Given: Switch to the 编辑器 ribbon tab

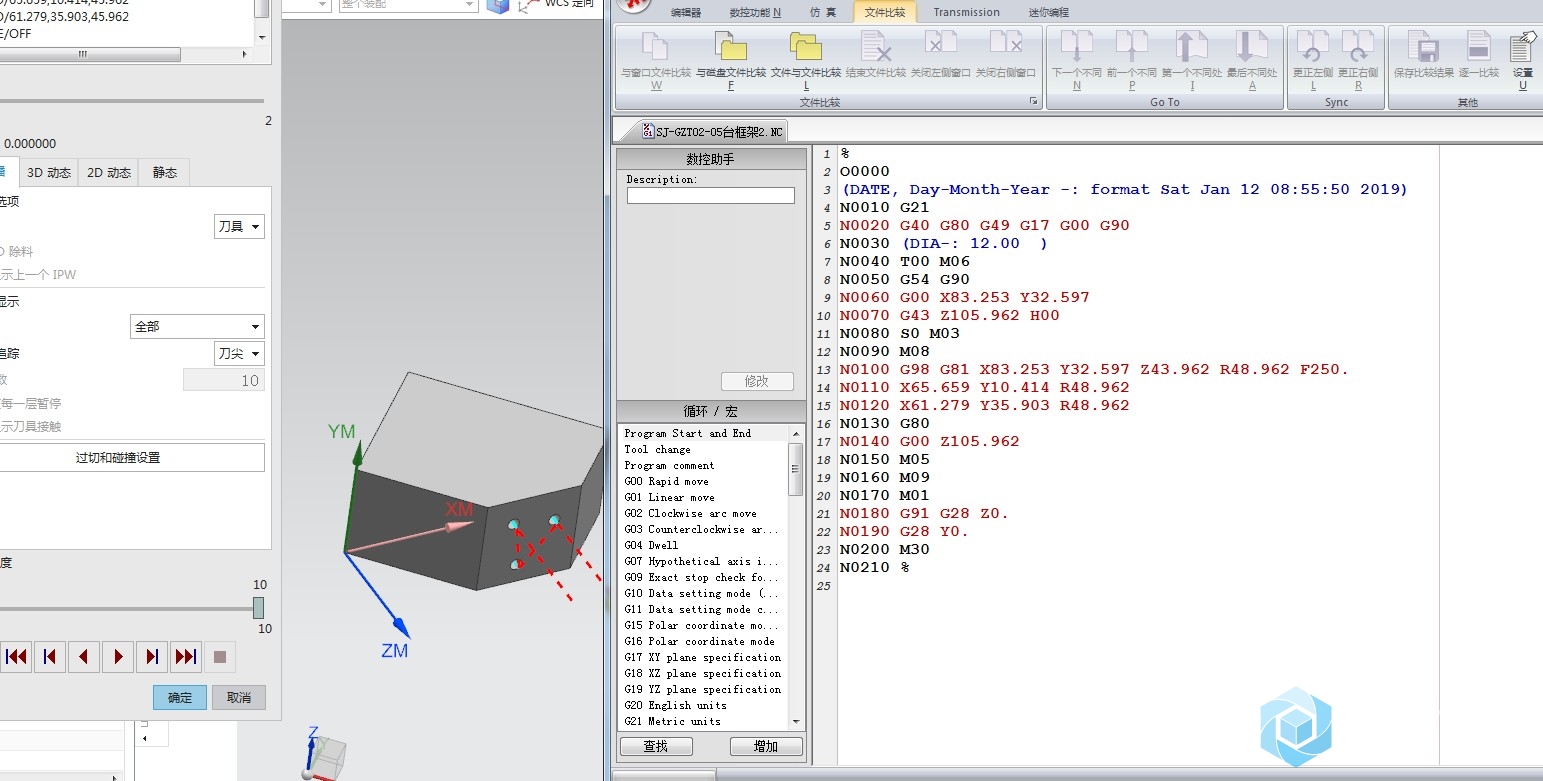Looking at the screenshot, I should (x=686, y=12).
